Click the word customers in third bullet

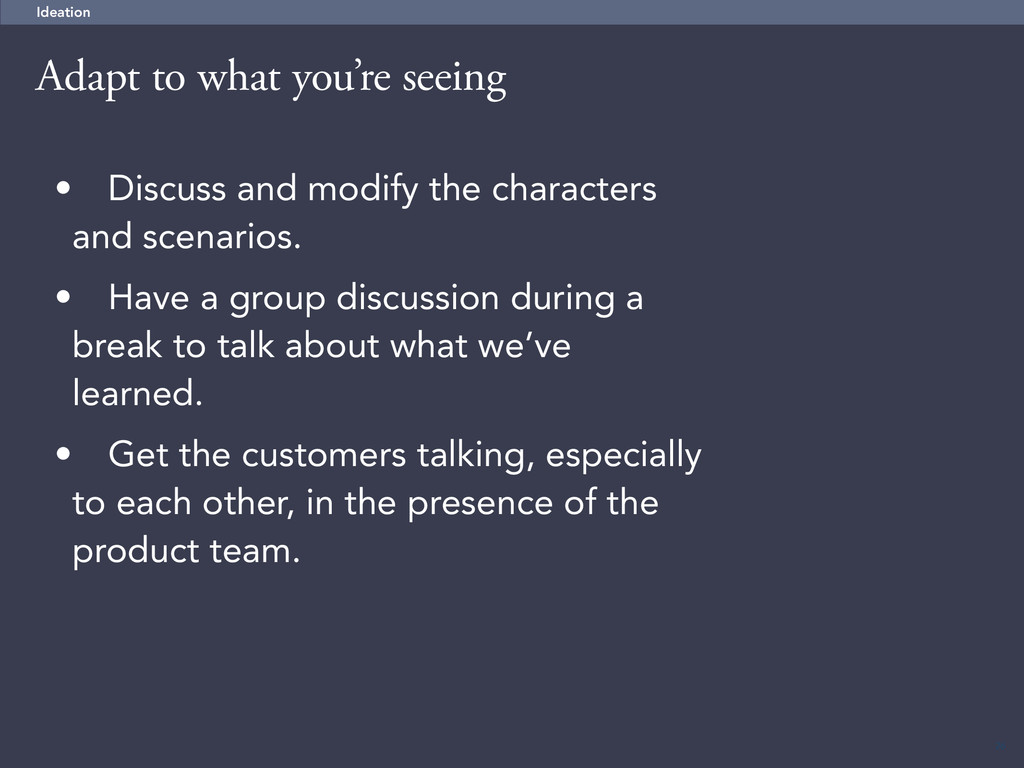[324, 455]
